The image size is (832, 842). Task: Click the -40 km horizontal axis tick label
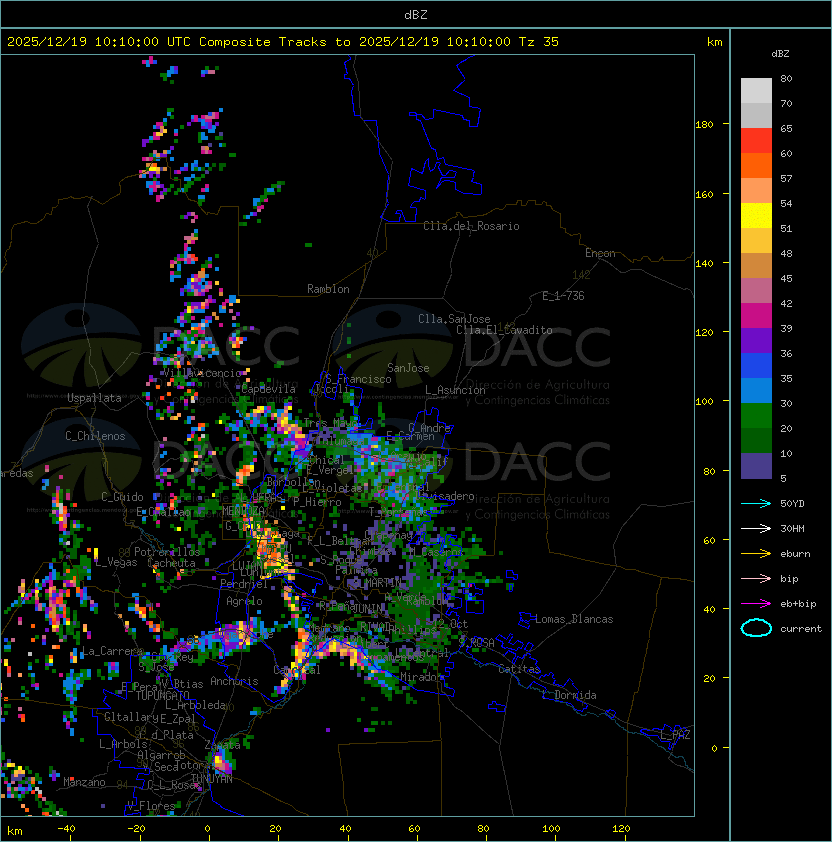(x=66, y=829)
